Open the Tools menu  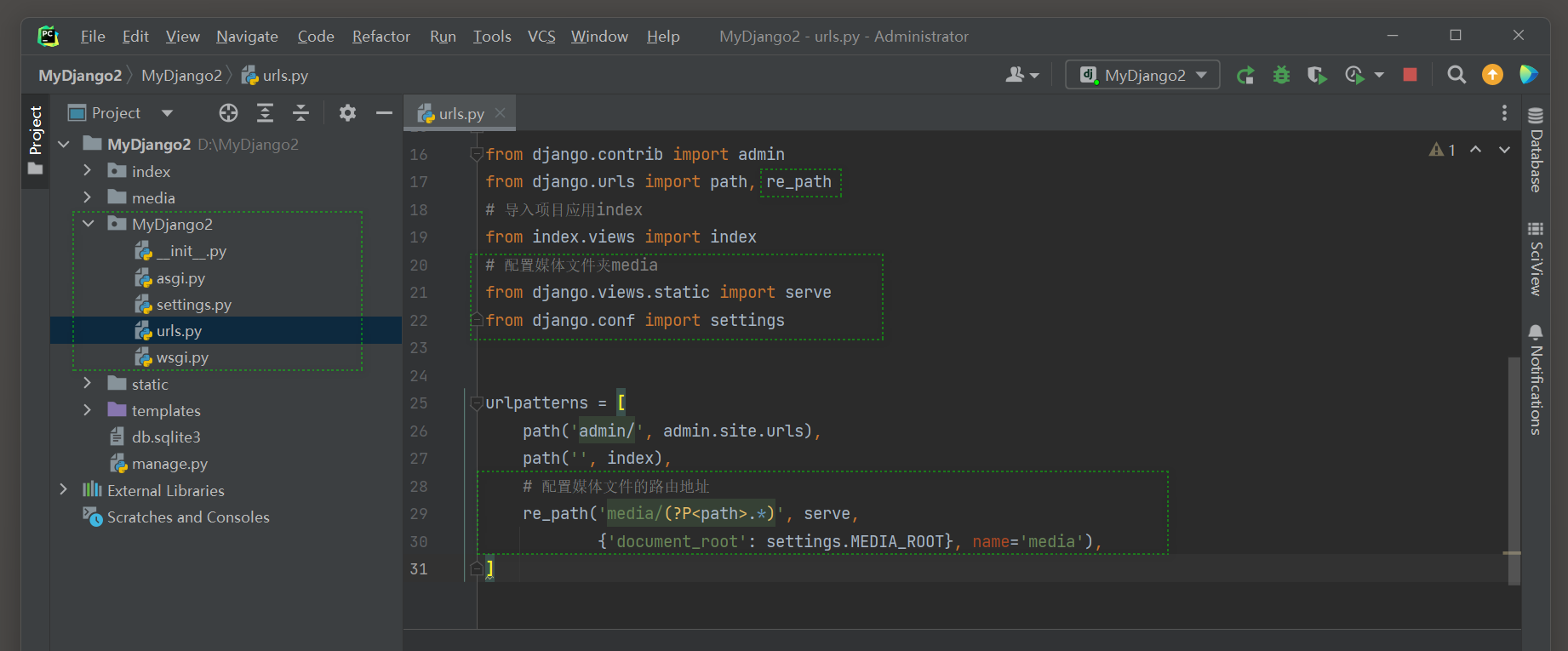[492, 36]
